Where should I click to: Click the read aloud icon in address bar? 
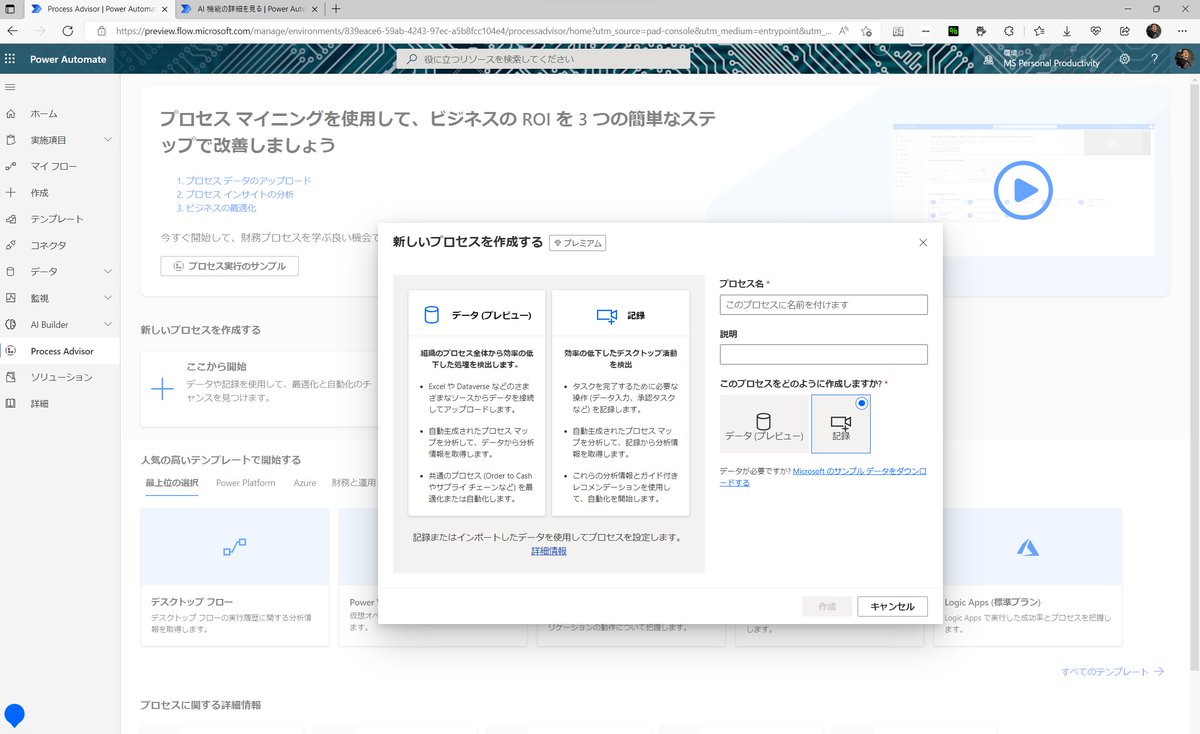844,31
